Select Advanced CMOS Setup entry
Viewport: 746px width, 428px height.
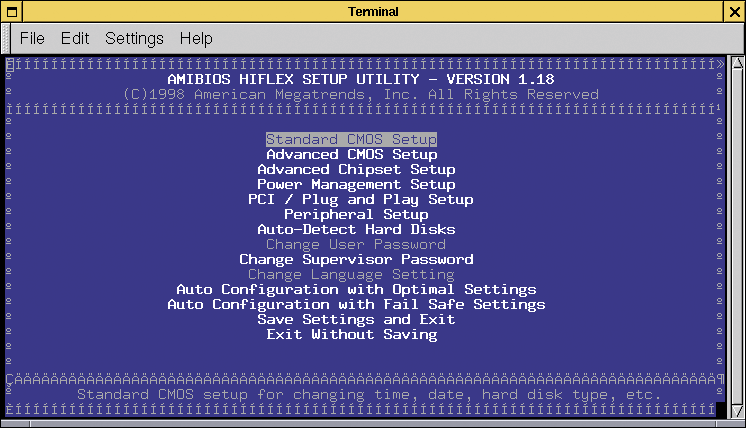click(352, 155)
